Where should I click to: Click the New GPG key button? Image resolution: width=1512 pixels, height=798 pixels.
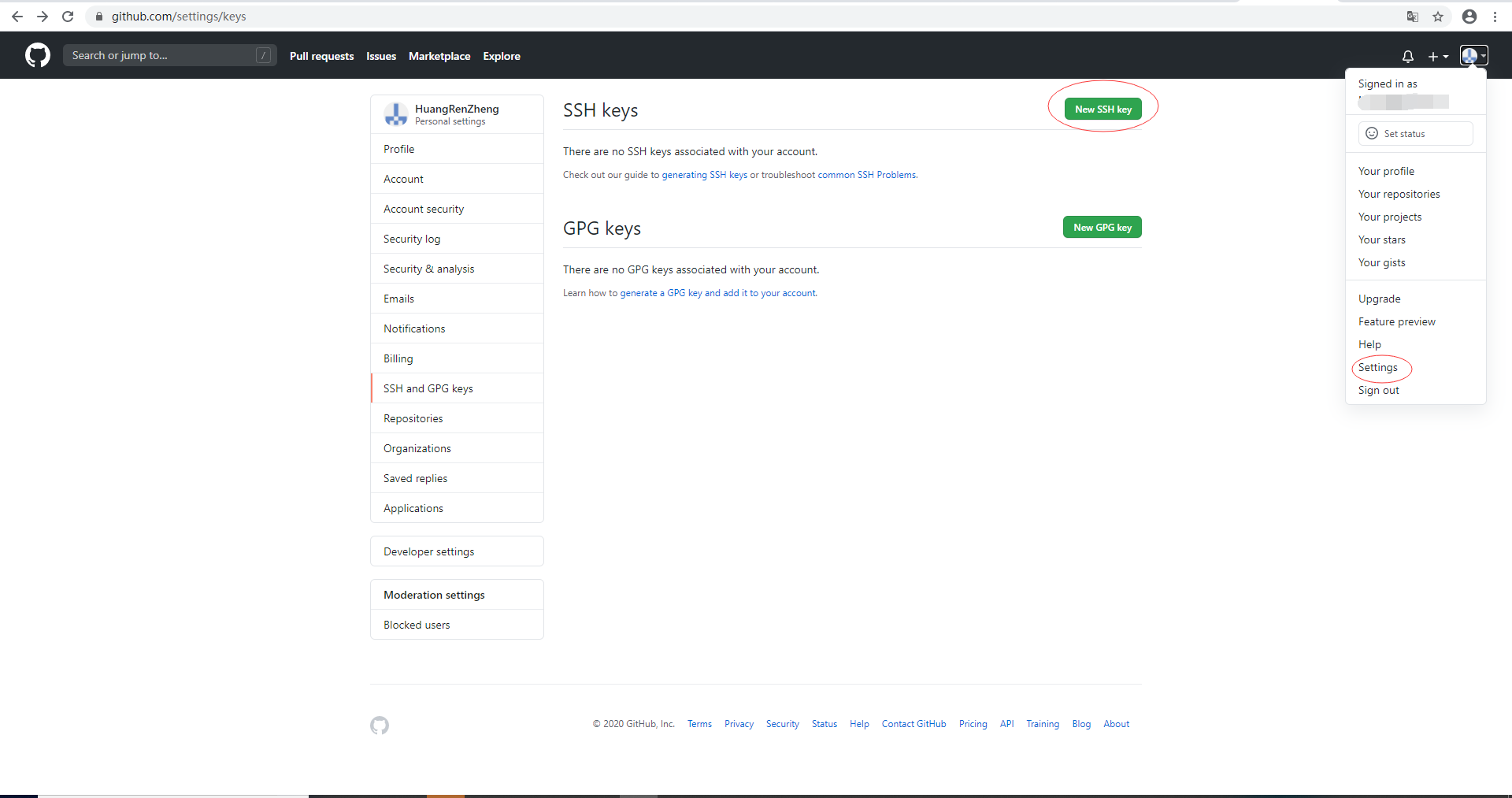point(1102,227)
